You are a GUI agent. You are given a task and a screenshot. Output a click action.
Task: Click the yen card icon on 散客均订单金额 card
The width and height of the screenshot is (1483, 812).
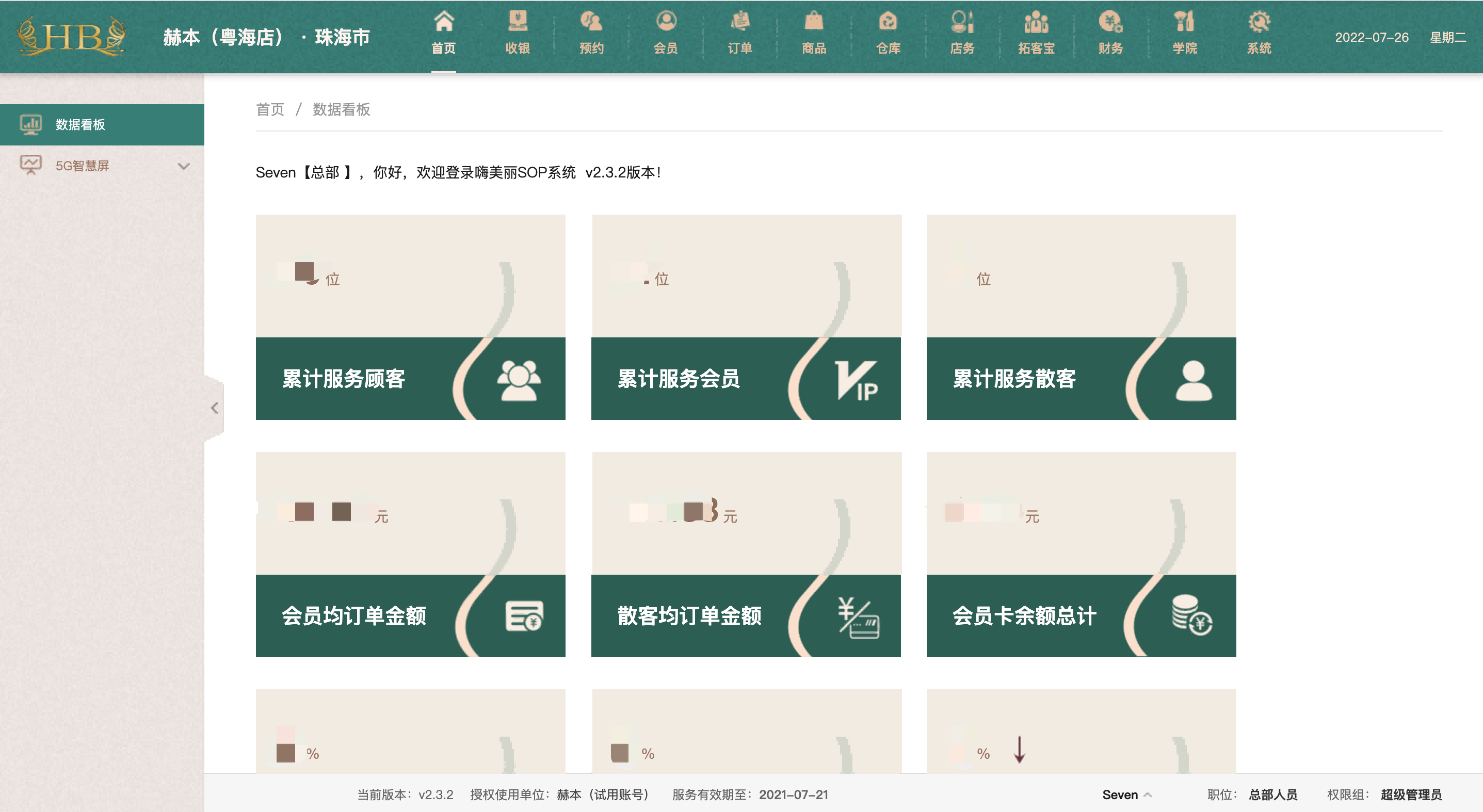click(x=858, y=617)
